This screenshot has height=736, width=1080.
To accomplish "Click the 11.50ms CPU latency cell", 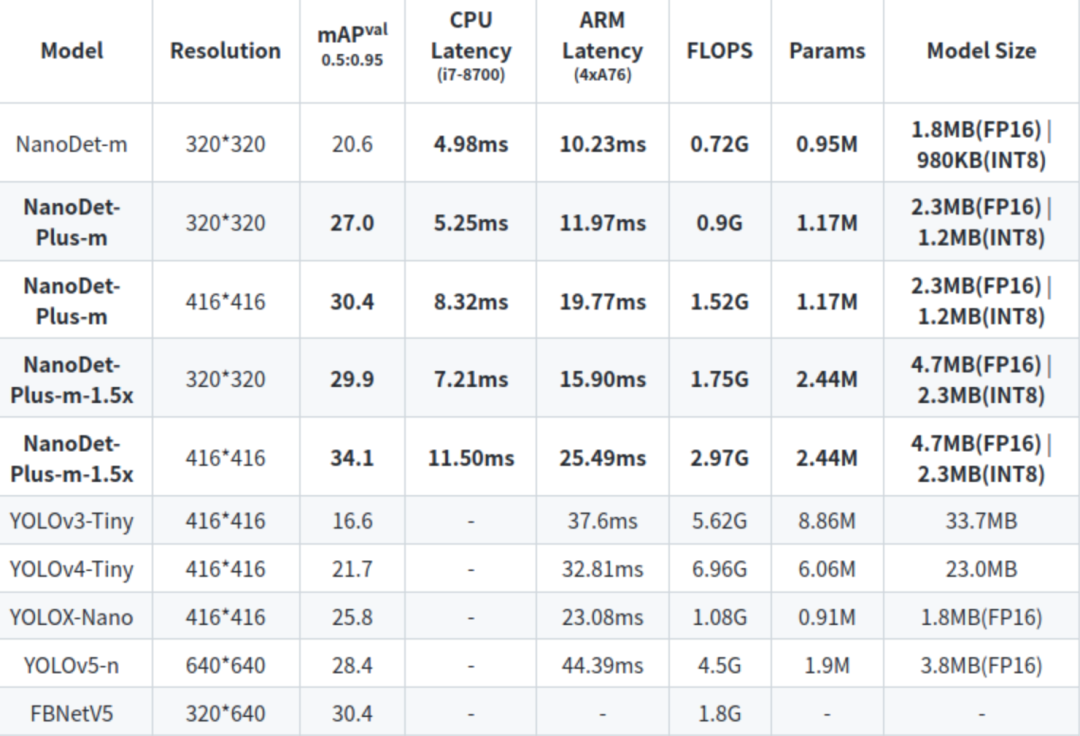I will click(x=470, y=458).
